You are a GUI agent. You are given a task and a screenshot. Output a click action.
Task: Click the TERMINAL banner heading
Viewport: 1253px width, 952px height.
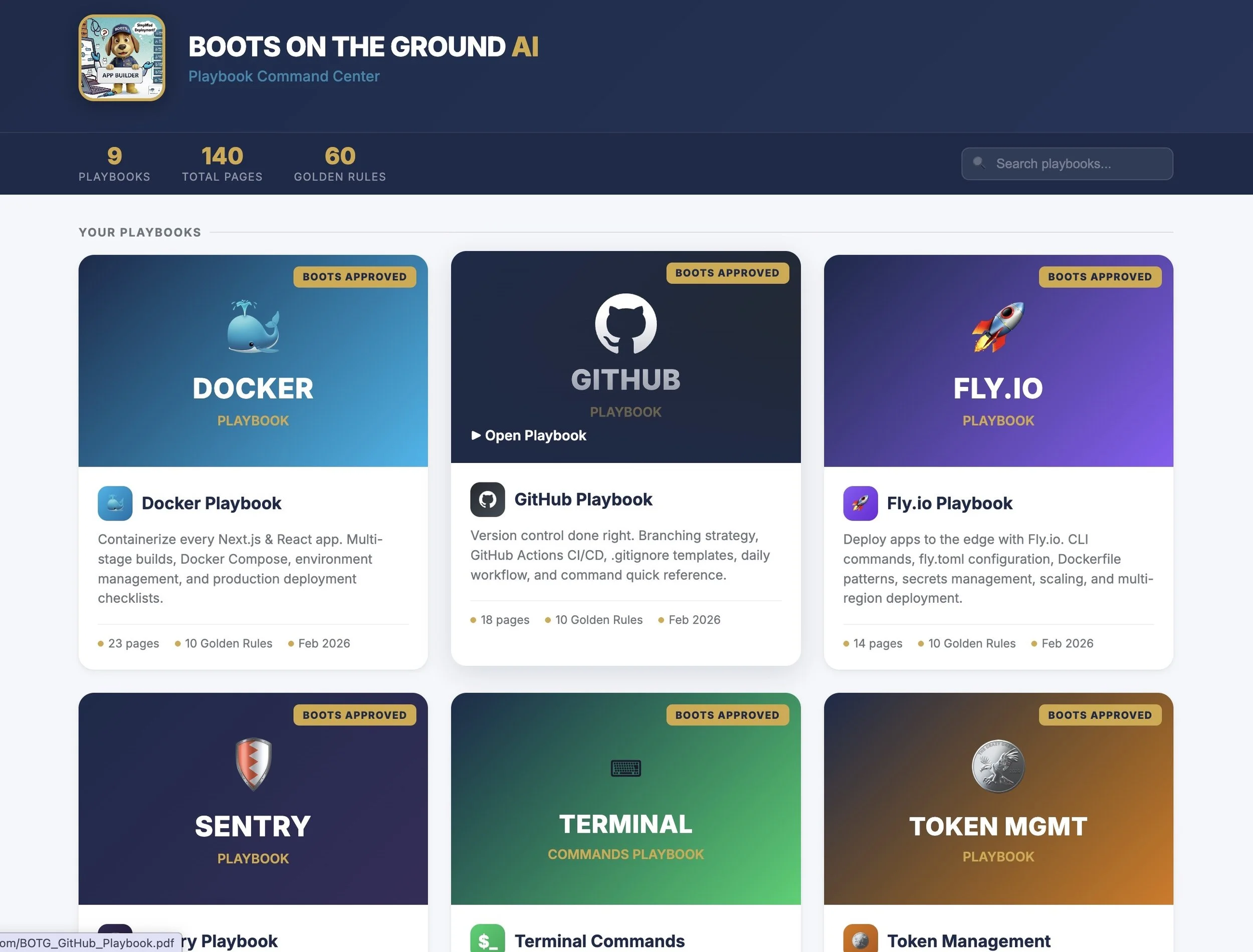coord(625,824)
